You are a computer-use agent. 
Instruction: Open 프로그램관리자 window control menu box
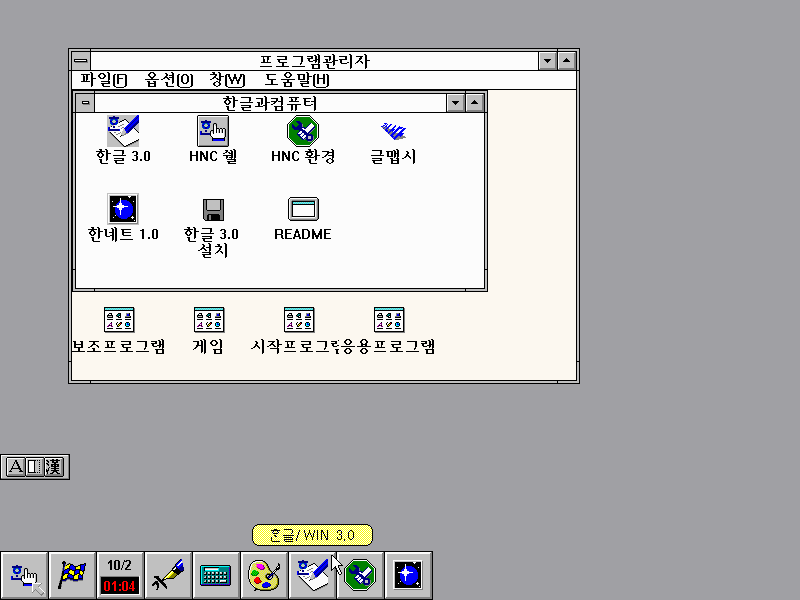coord(81,61)
